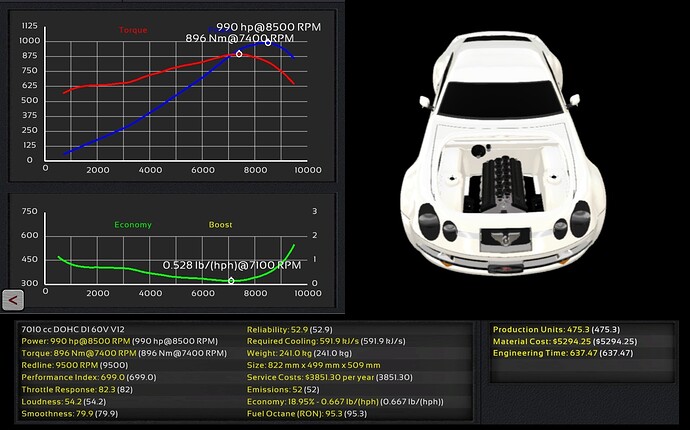Click the peak horsepower marker on graph
The image size is (690, 430).
[268, 42]
